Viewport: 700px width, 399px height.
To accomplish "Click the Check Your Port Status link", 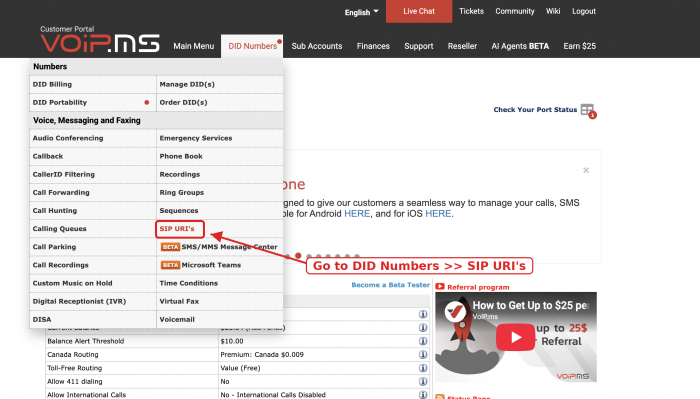I will pos(535,109).
